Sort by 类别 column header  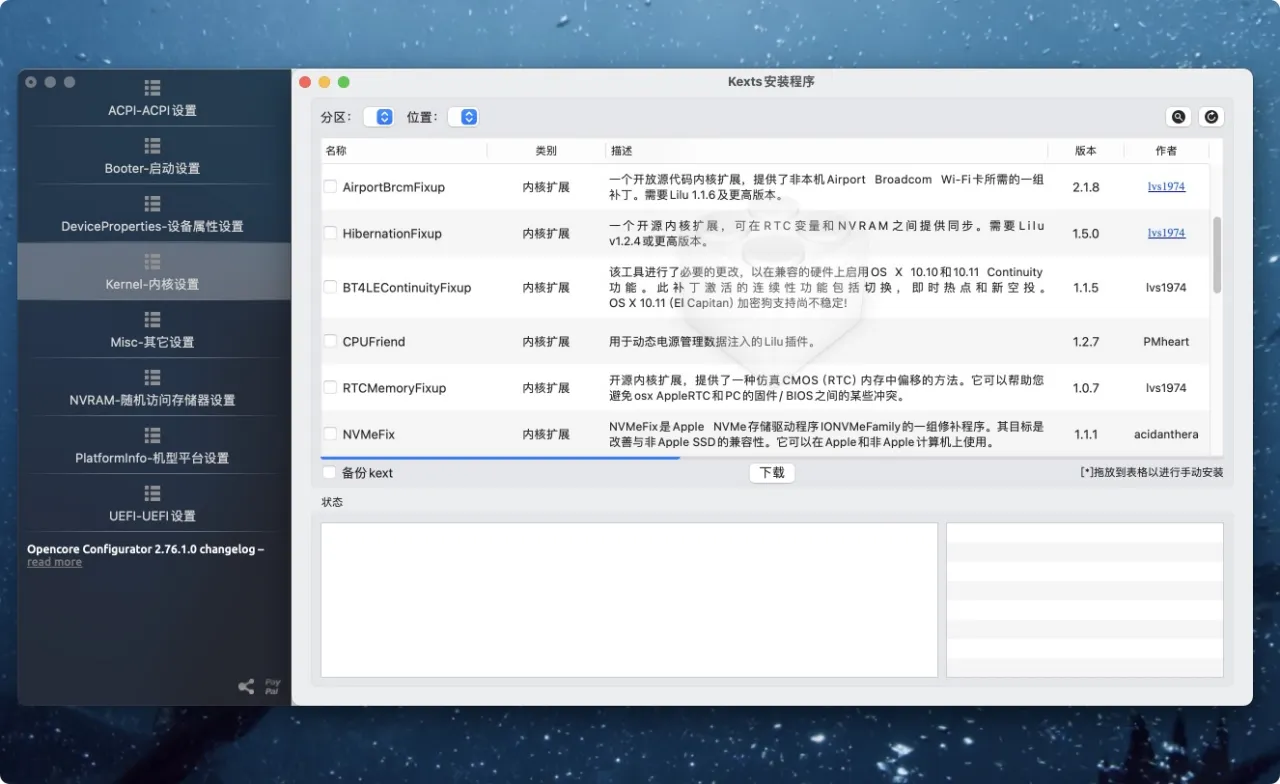[546, 151]
